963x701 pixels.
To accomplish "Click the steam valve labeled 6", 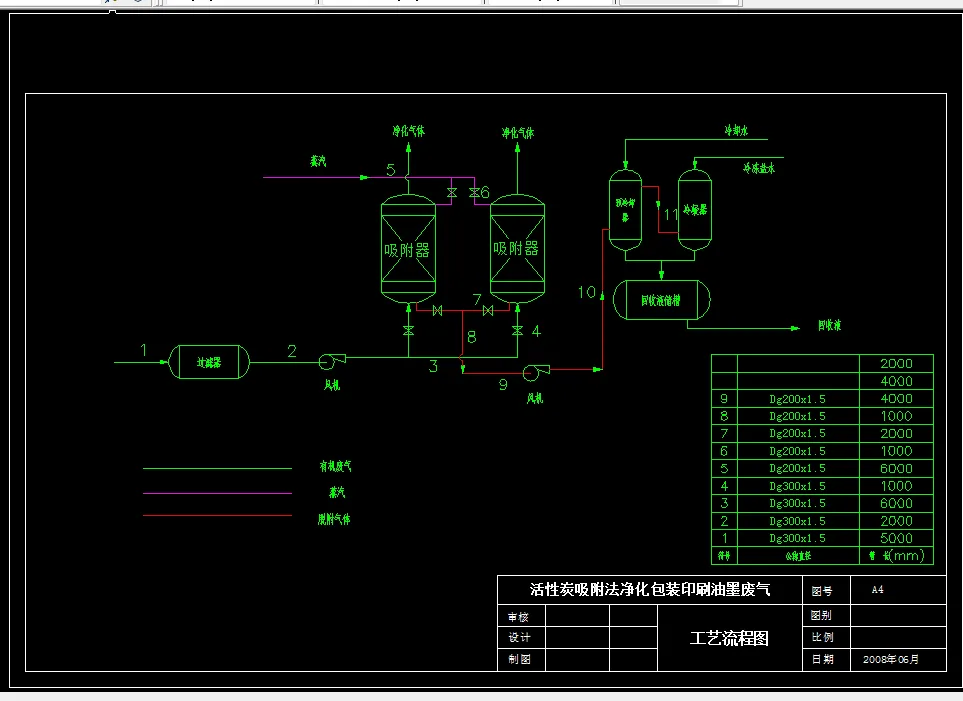I will (x=474, y=193).
